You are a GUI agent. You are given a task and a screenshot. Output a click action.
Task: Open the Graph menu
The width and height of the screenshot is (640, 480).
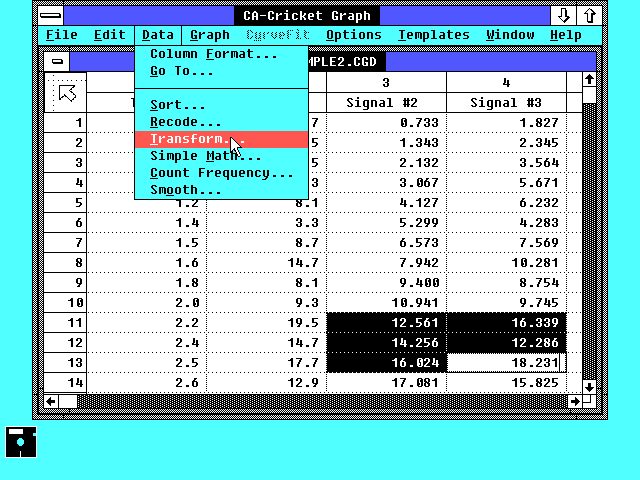pos(210,35)
